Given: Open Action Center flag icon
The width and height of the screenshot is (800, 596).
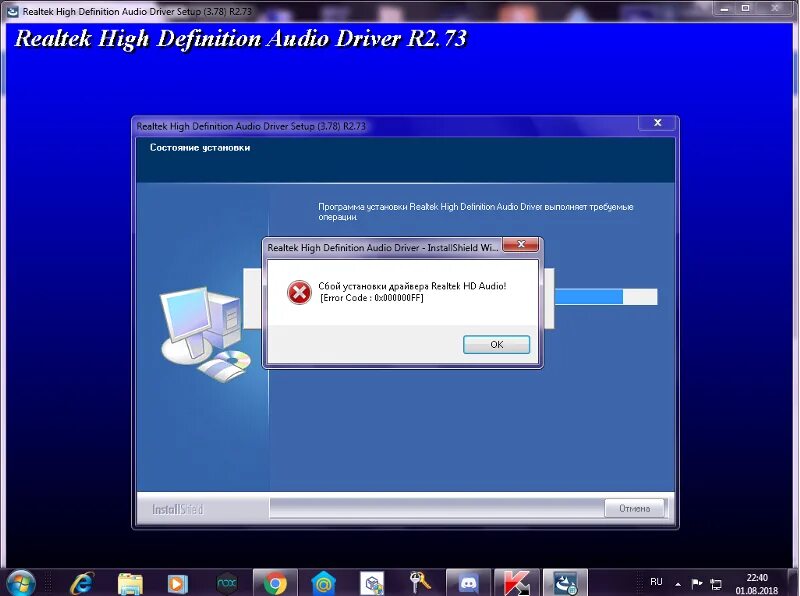Looking at the screenshot, I should tap(696, 583).
